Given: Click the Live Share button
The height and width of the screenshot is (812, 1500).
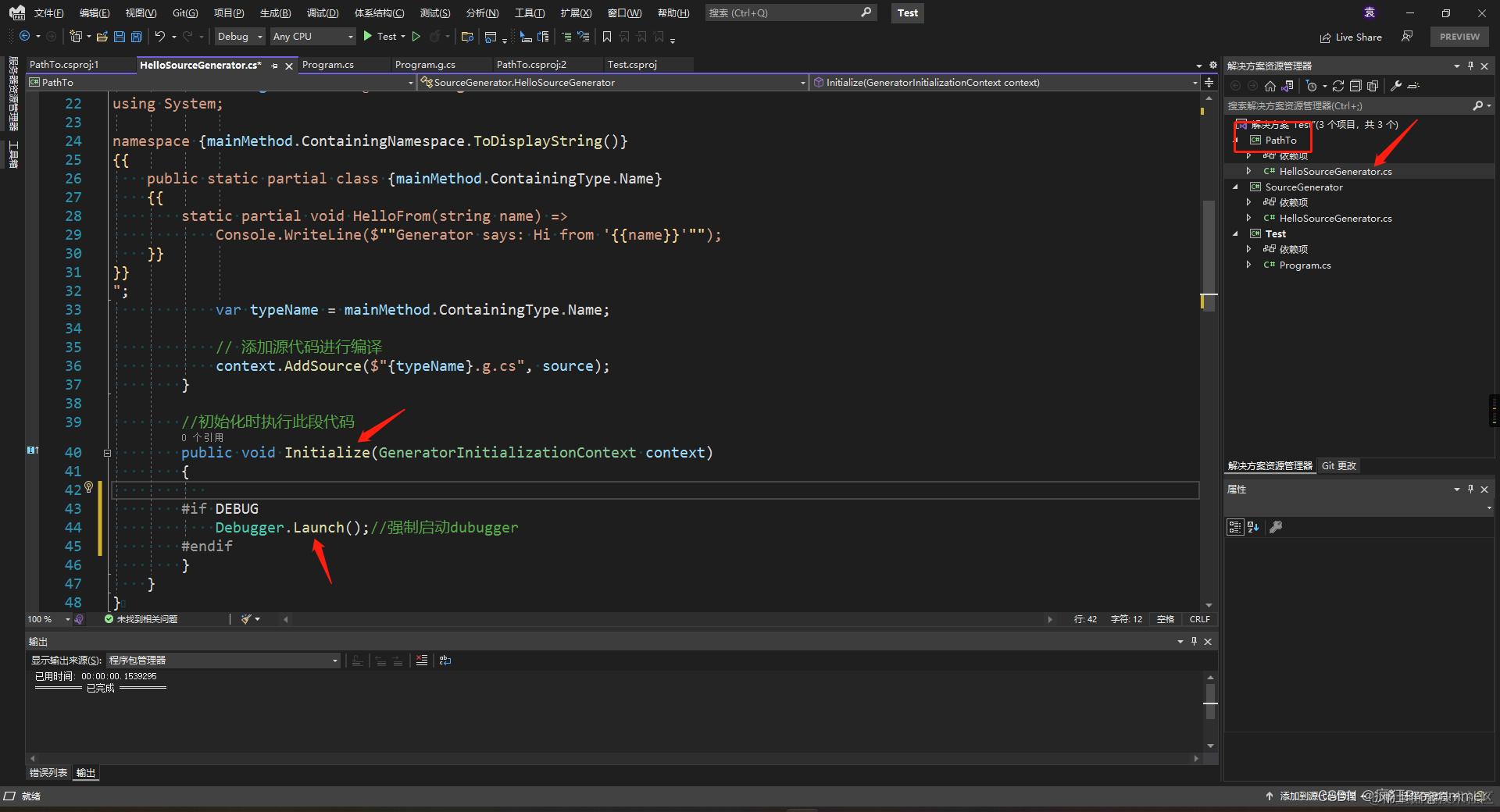Looking at the screenshot, I should tap(1351, 37).
